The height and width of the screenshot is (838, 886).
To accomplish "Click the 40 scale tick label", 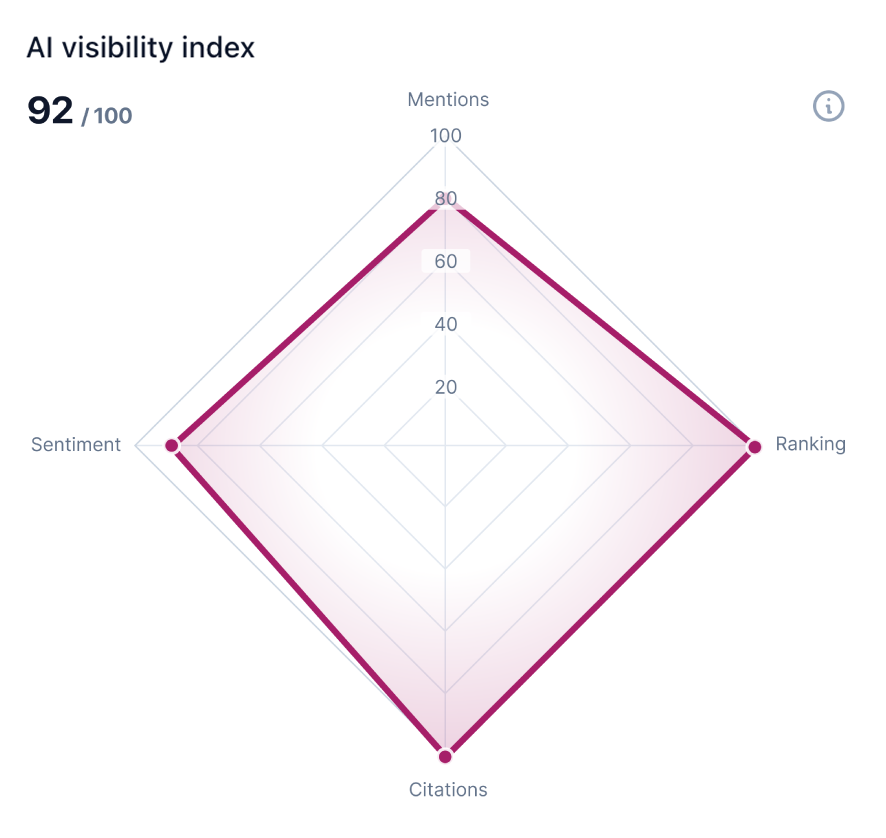I will (445, 324).
